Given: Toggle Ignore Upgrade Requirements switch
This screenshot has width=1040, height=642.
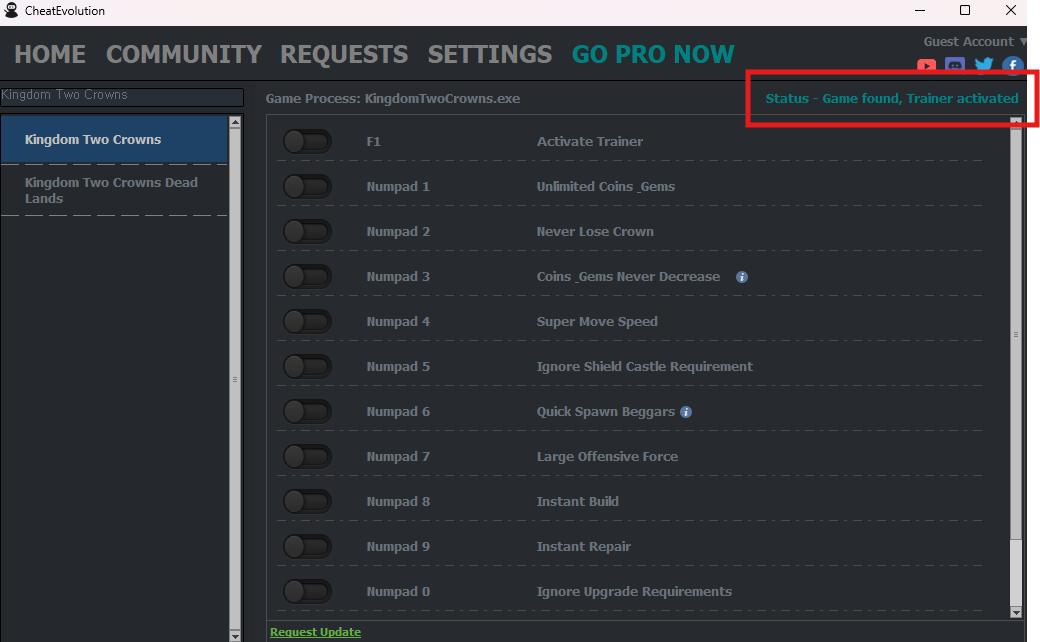Looking at the screenshot, I should click(307, 592).
